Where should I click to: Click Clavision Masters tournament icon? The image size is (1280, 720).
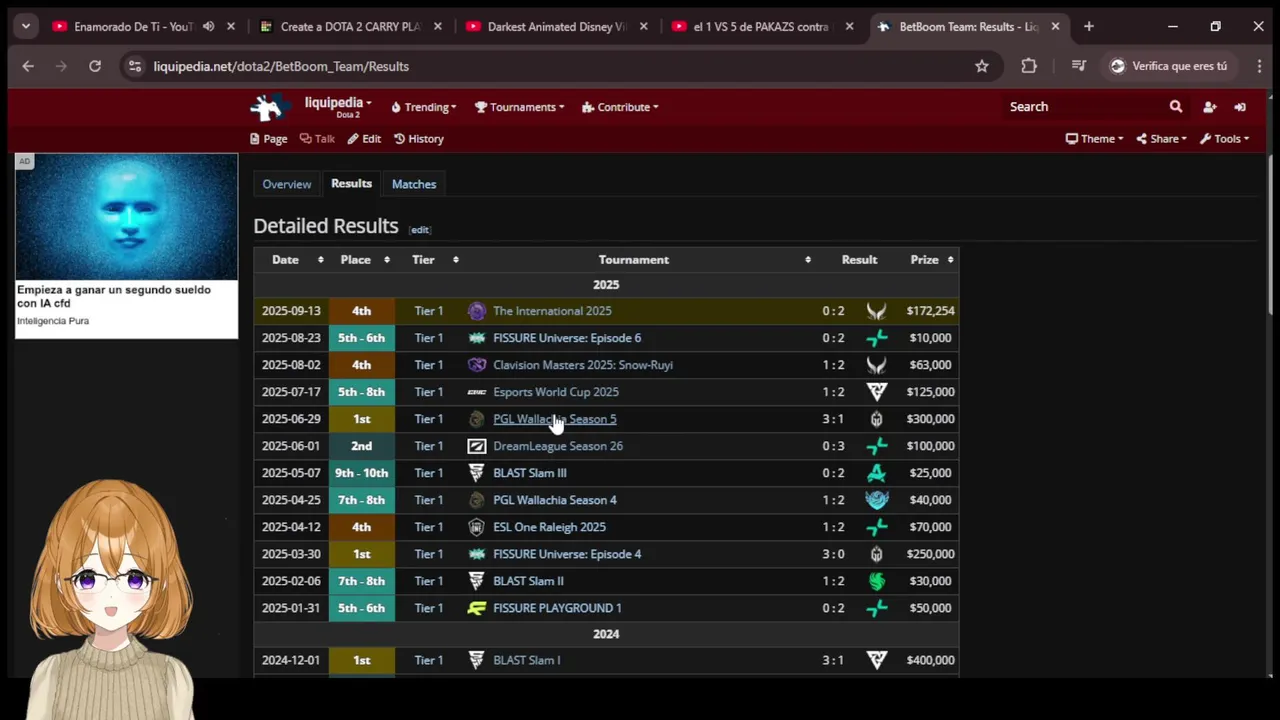[477, 365]
